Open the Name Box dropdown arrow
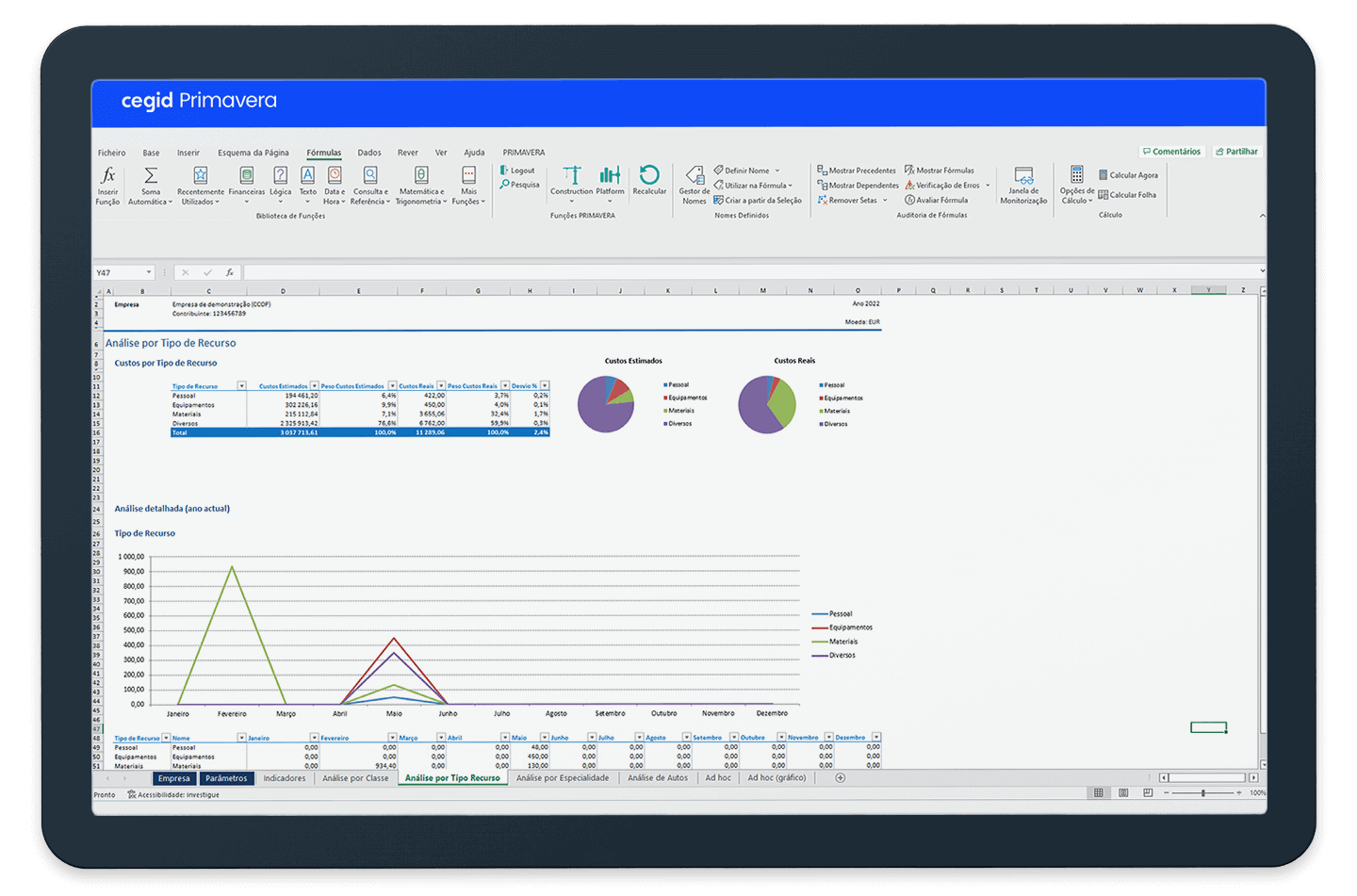The width and height of the screenshot is (1357, 896). click(x=149, y=272)
